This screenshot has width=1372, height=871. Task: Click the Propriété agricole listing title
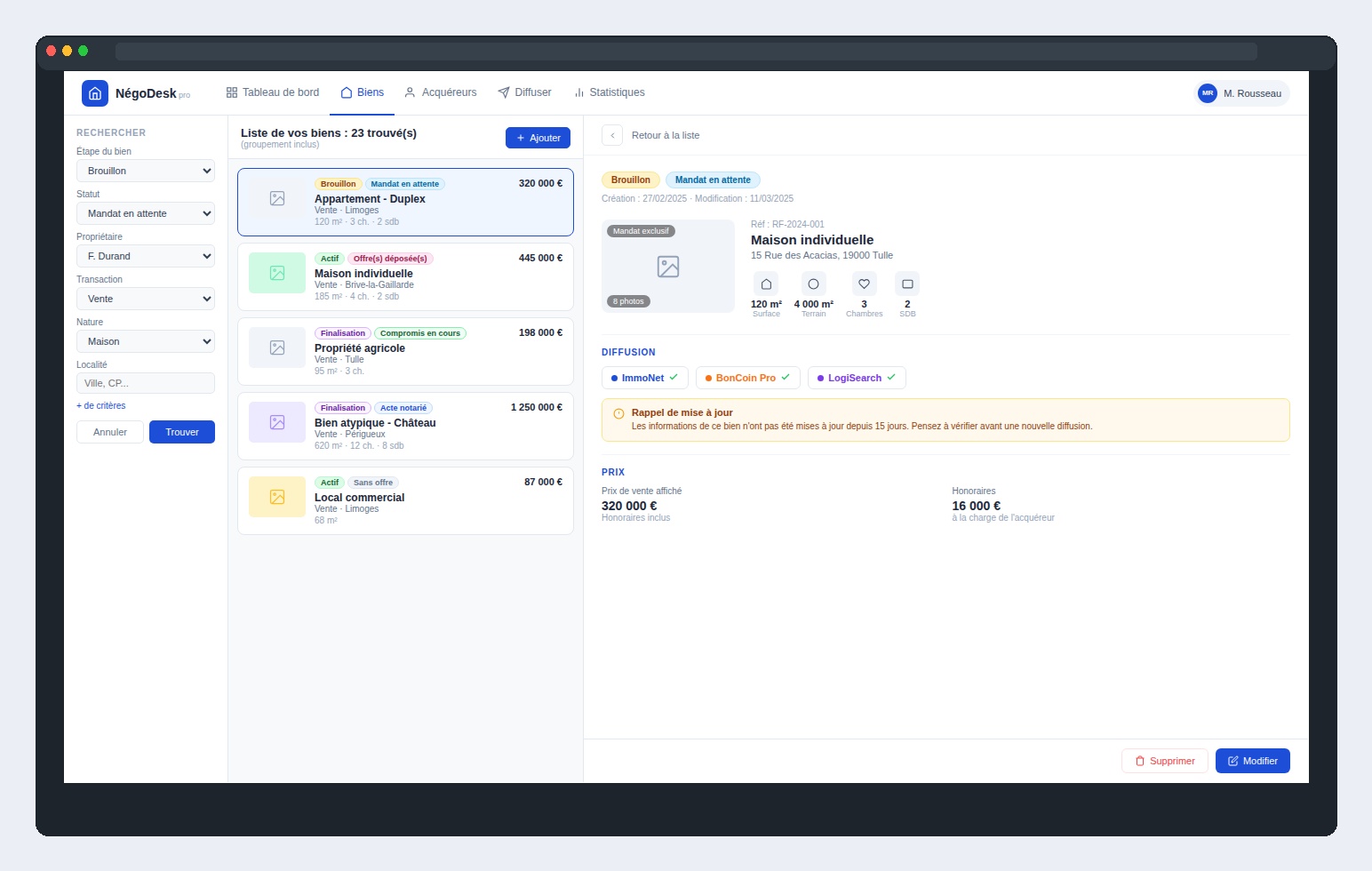pyautogui.click(x=360, y=348)
